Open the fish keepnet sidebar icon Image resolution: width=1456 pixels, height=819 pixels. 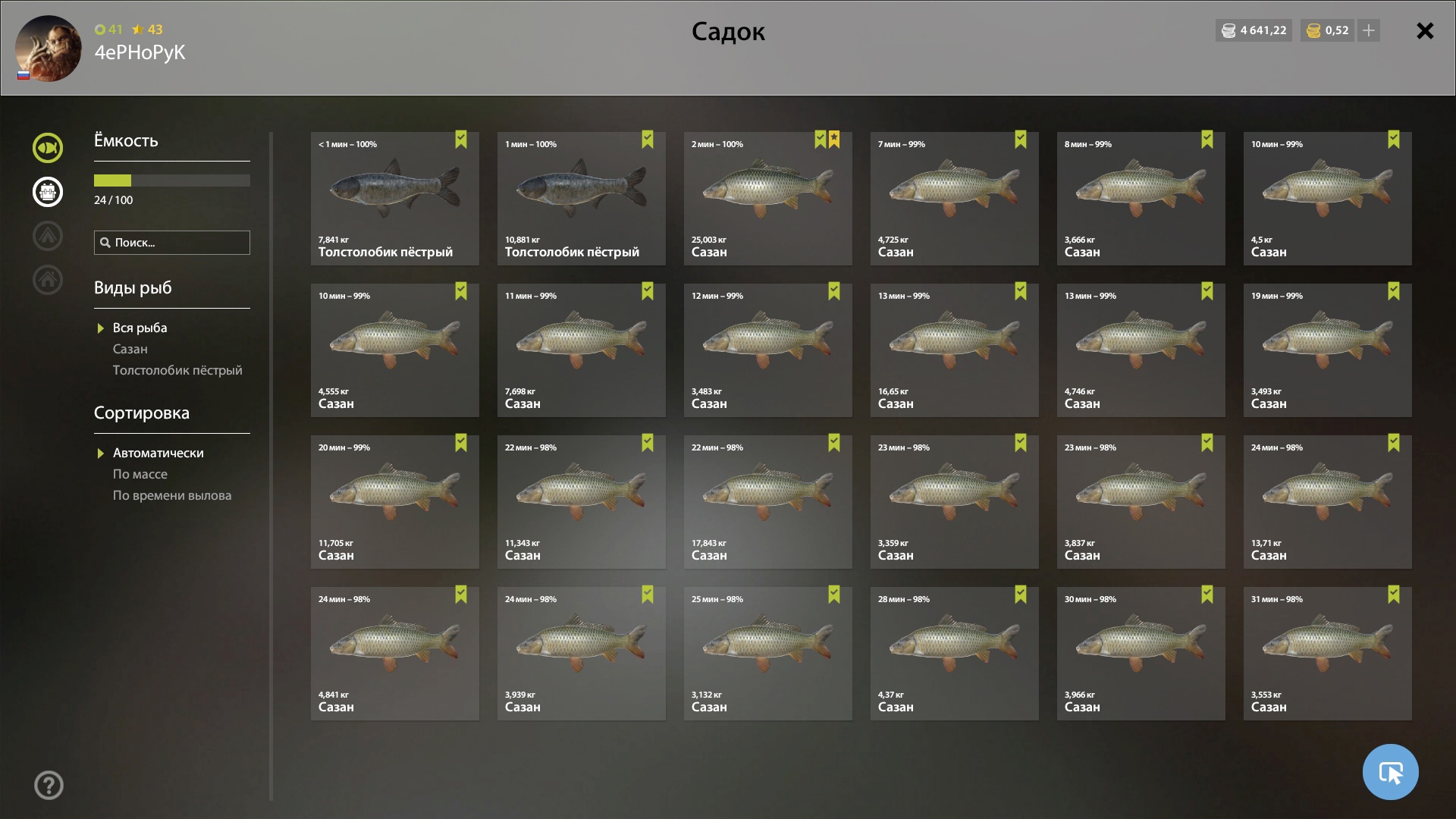pyautogui.click(x=48, y=148)
